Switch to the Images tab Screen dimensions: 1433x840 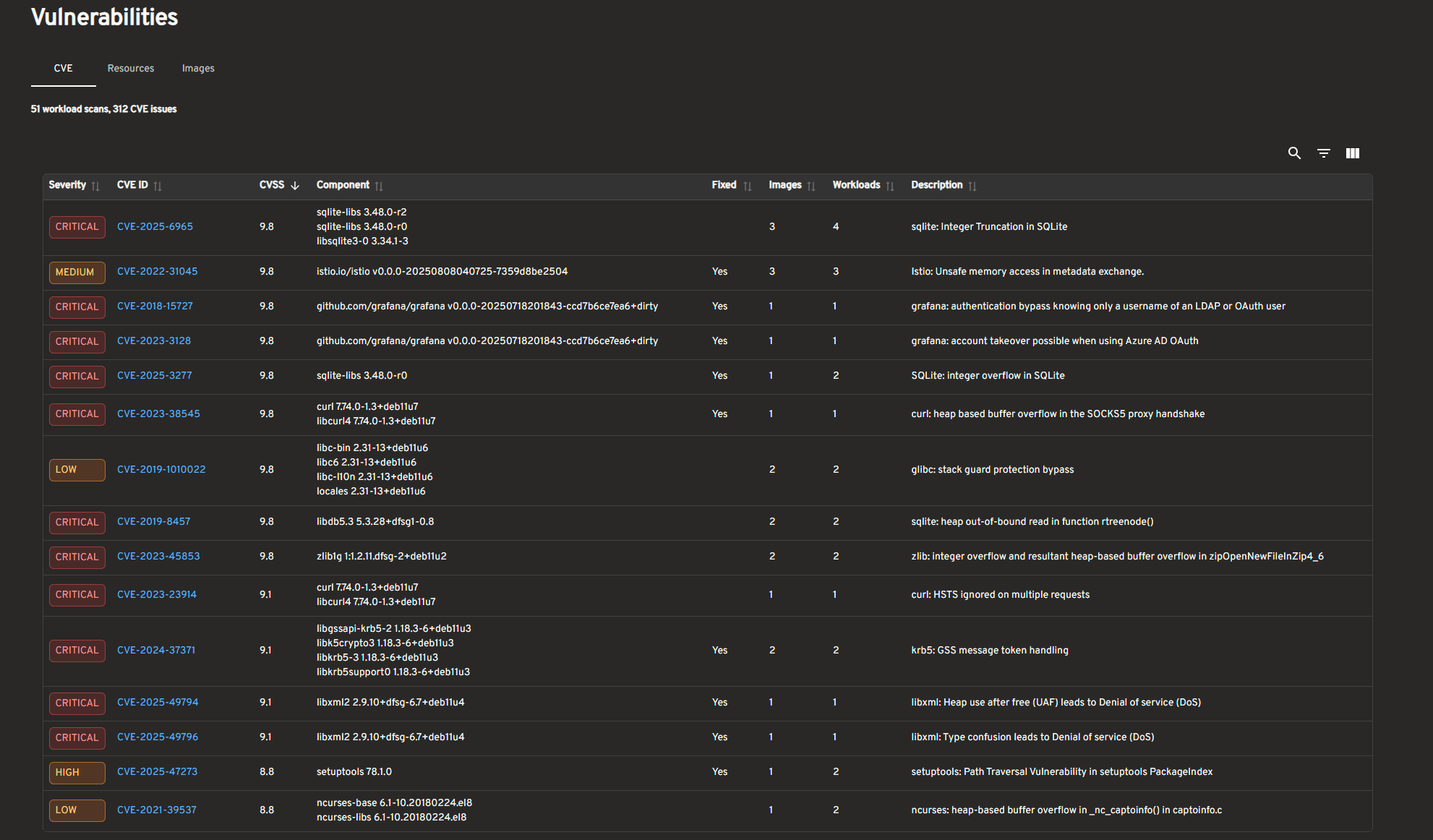pos(198,68)
